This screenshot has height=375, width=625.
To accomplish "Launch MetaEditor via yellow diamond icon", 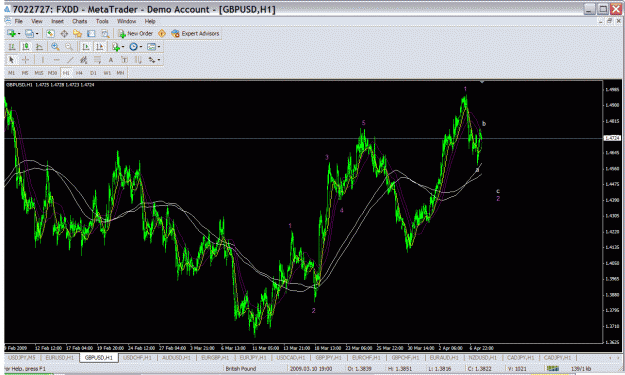I will [x=162, y=33].
